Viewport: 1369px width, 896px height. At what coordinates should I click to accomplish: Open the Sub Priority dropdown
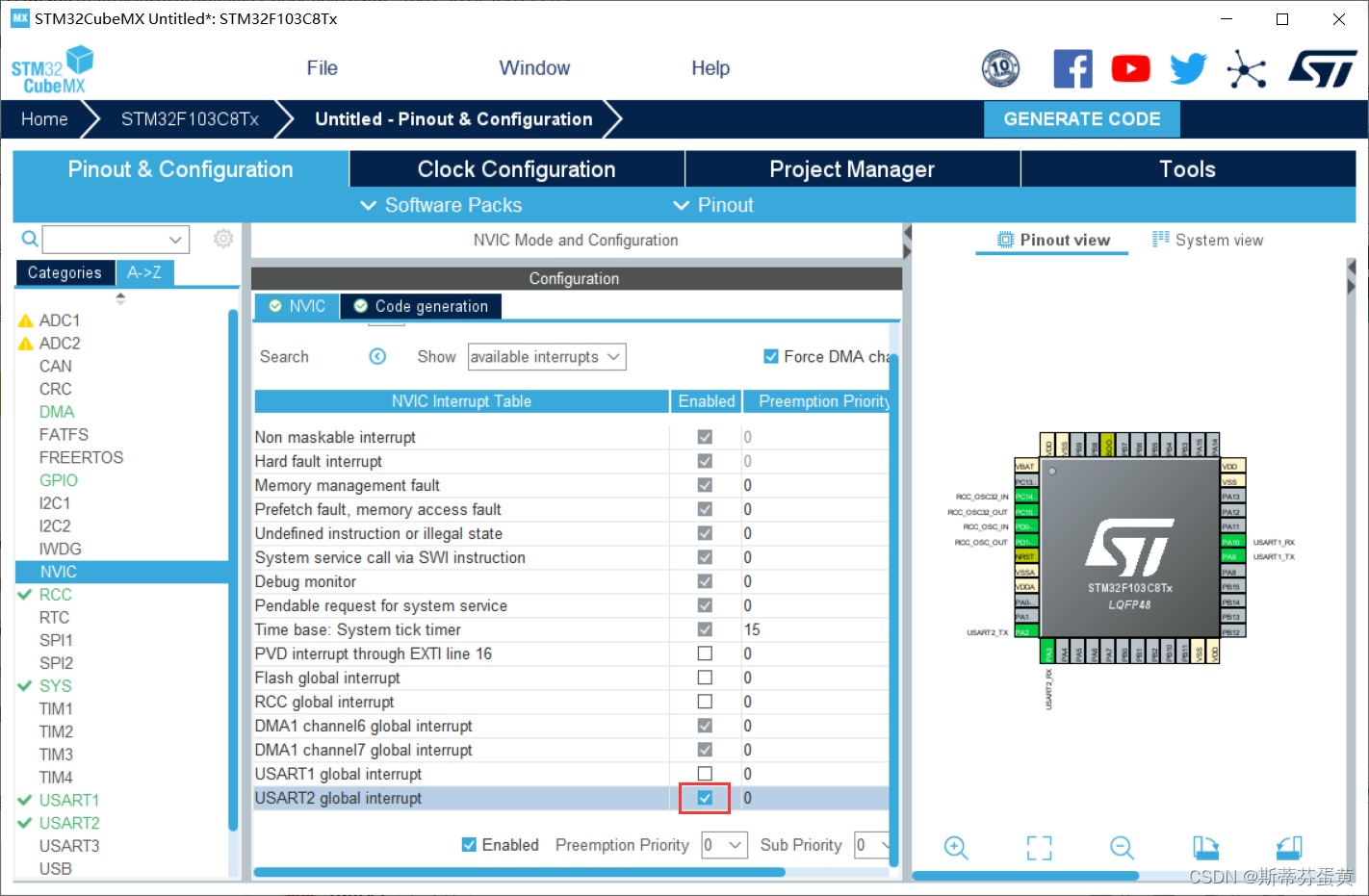point(871,845)
